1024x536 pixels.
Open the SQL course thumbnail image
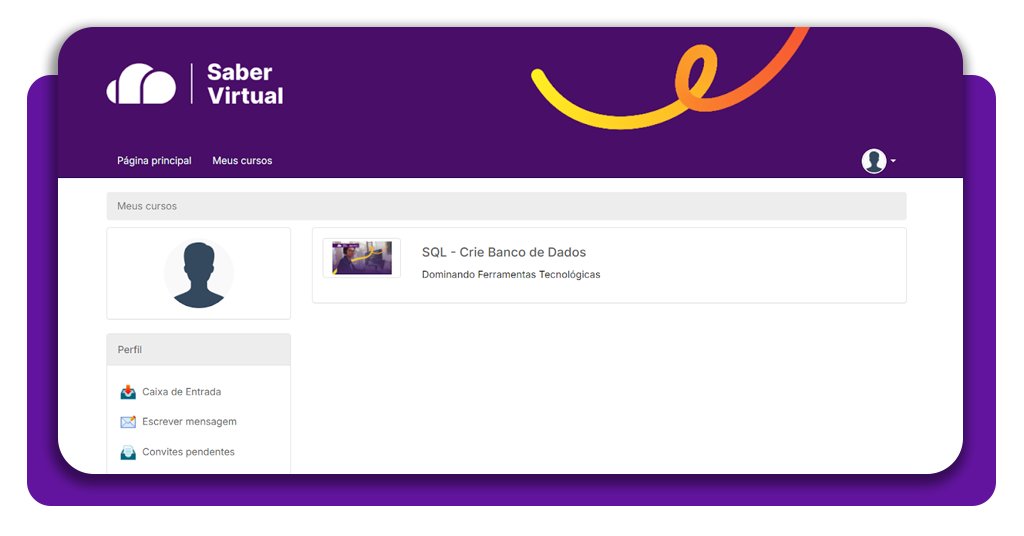pos(361,258)
